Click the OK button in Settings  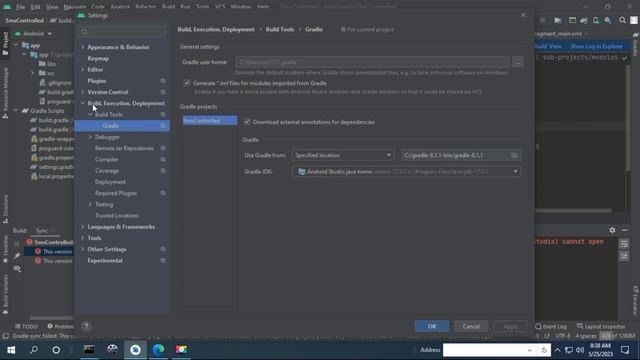tap(432, 326)
